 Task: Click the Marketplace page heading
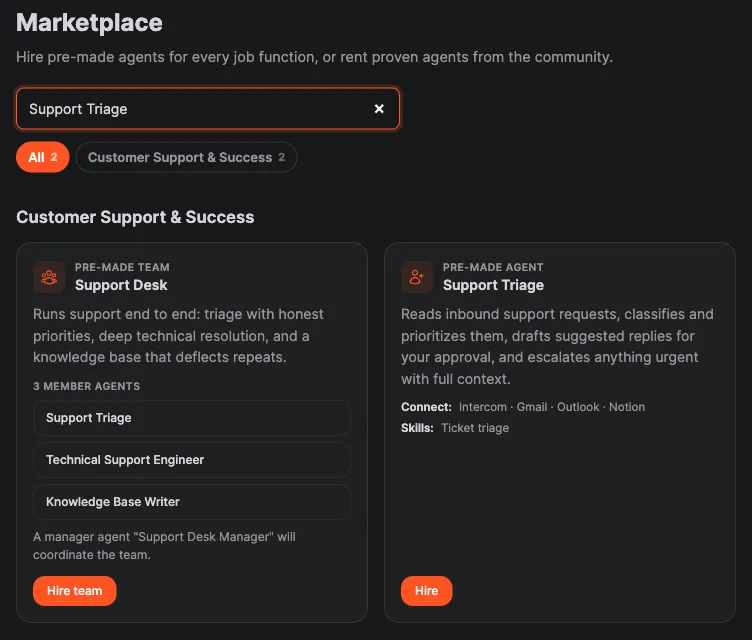coord(89,23)
